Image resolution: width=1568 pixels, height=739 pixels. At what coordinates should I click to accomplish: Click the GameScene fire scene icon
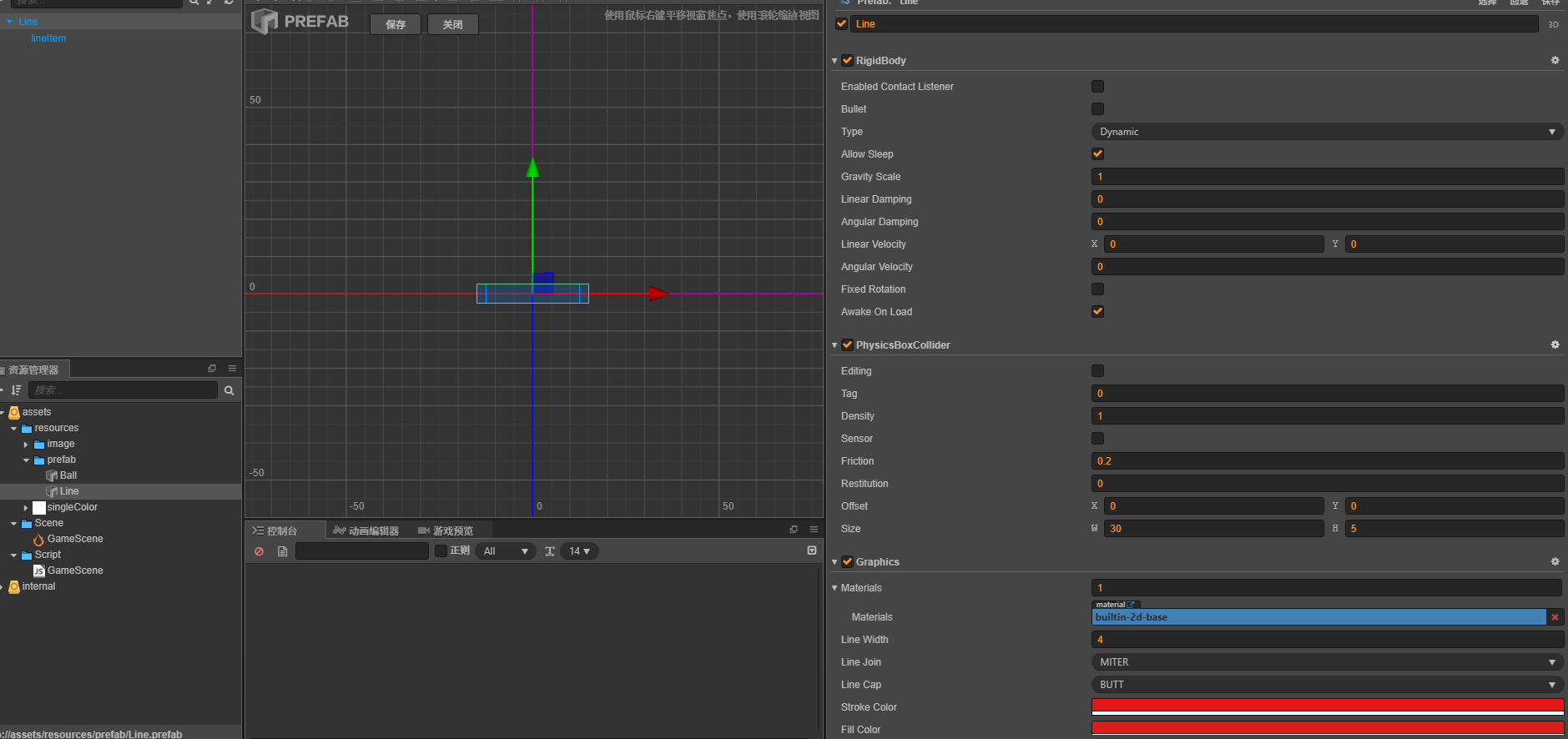[x=38, y=540]
